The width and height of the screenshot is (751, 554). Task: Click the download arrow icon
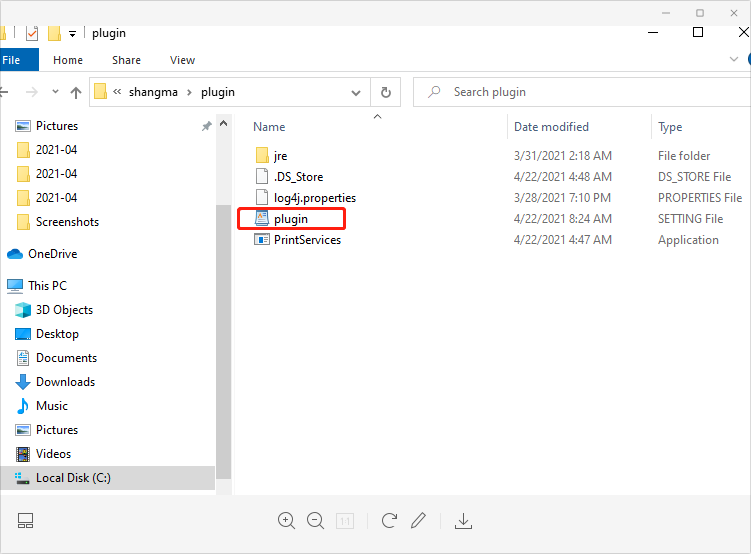click(463, 521)
